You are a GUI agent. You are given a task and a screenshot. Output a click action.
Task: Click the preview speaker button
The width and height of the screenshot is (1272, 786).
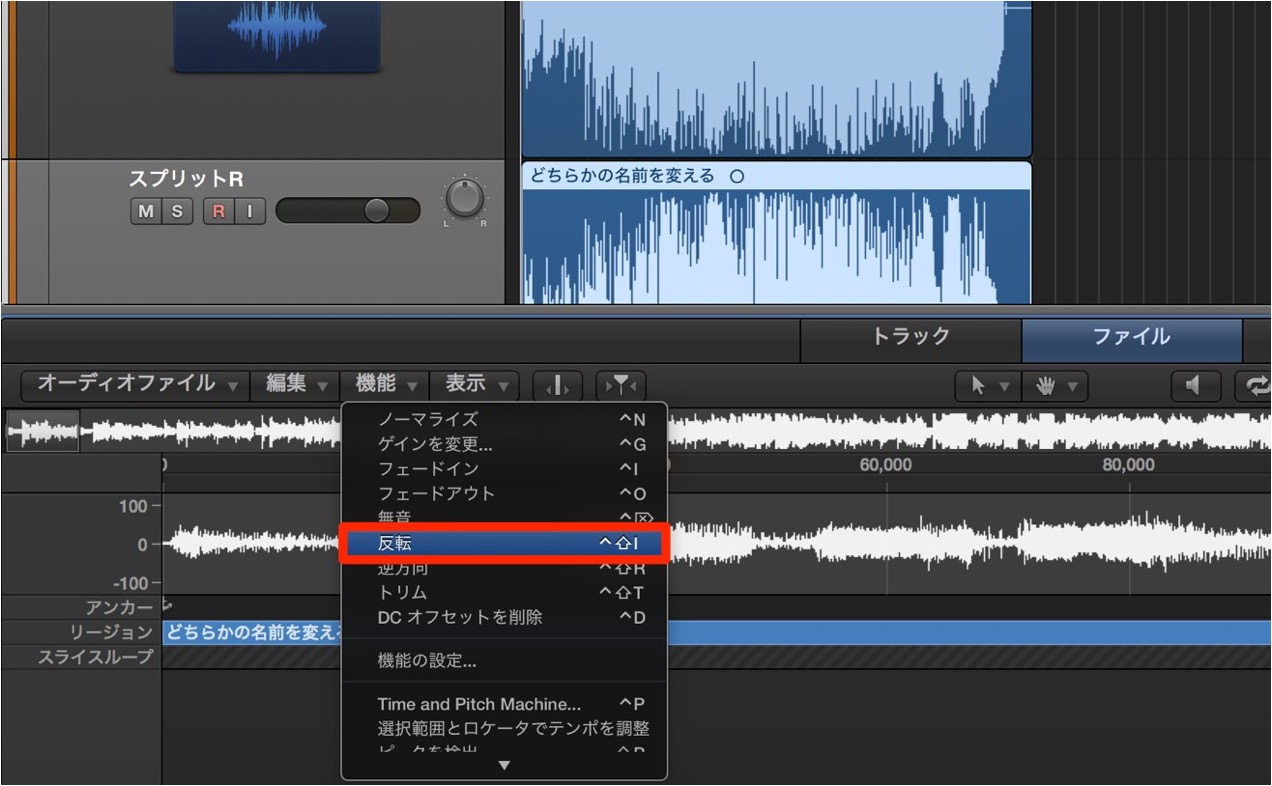1196,385
